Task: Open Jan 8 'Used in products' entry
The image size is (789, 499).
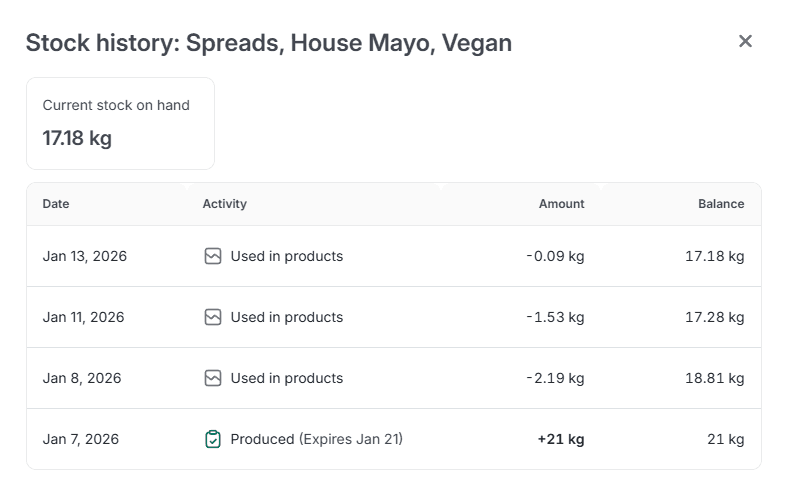Action: tap(286, 378)
